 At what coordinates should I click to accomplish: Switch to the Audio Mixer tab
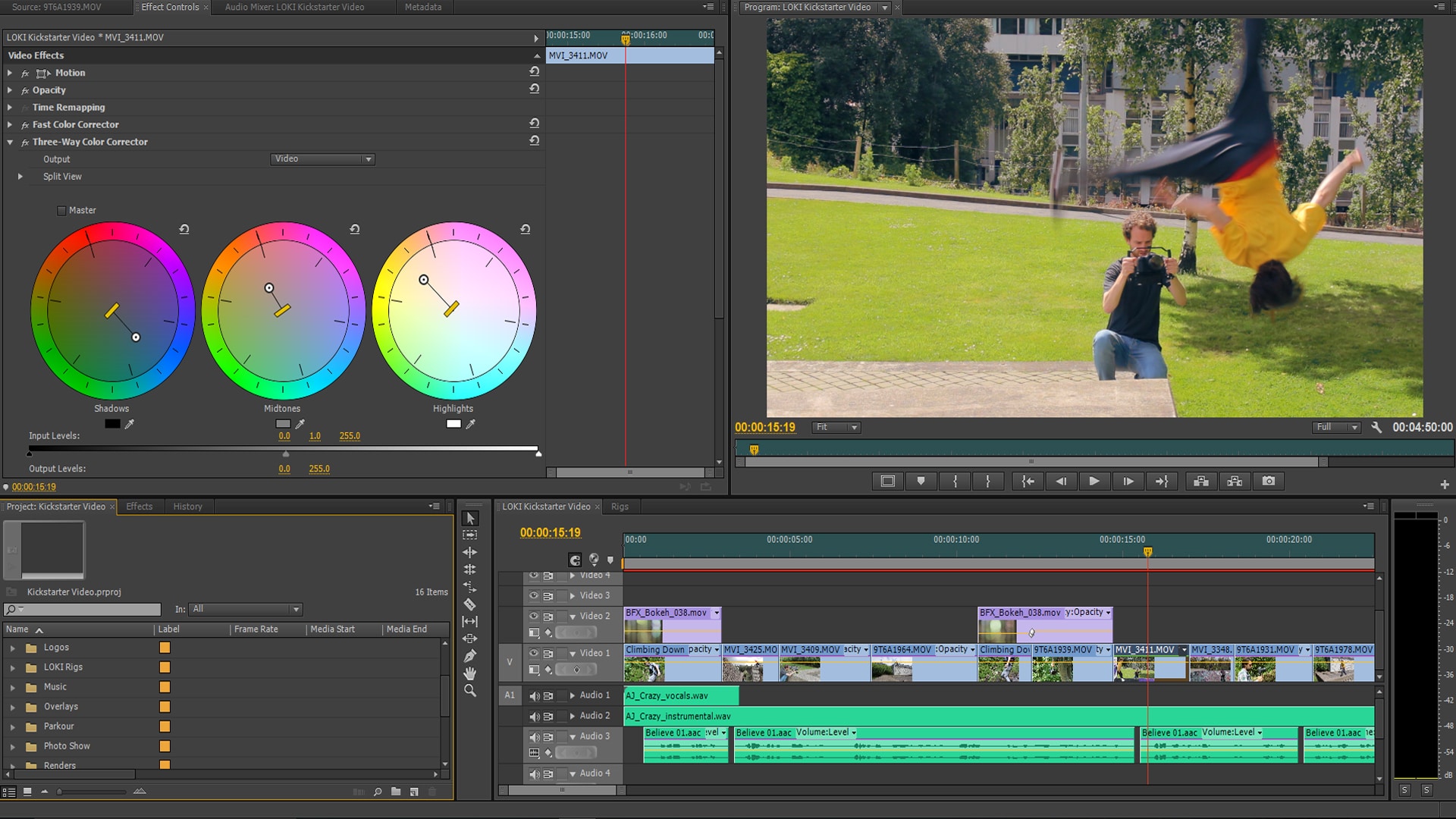tap(294, 7)
